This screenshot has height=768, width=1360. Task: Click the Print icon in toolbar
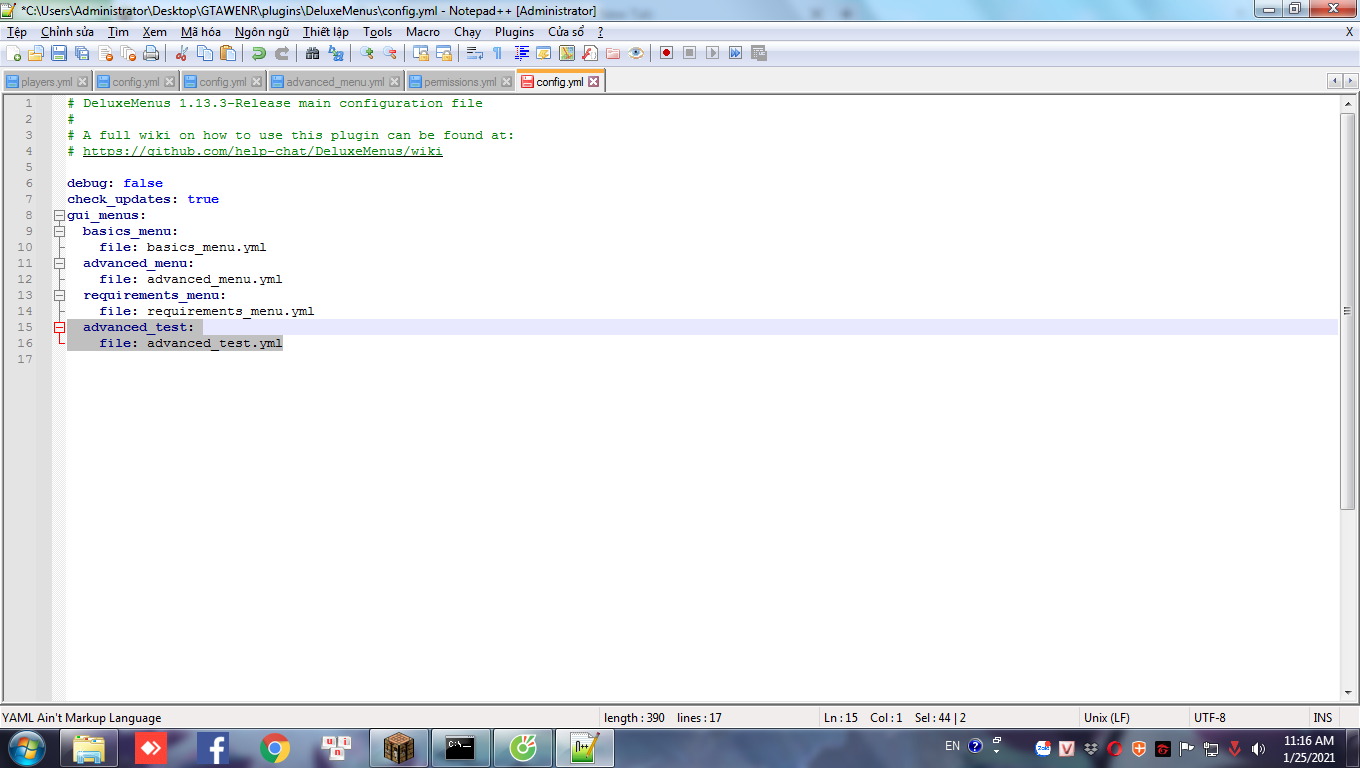click(151, 53)
